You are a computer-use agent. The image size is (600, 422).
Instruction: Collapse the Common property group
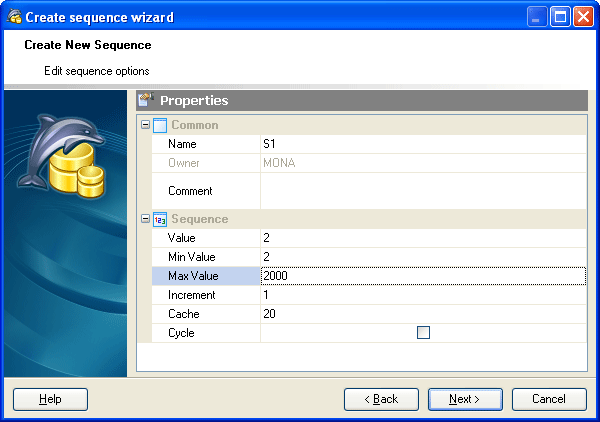point(146,125)
